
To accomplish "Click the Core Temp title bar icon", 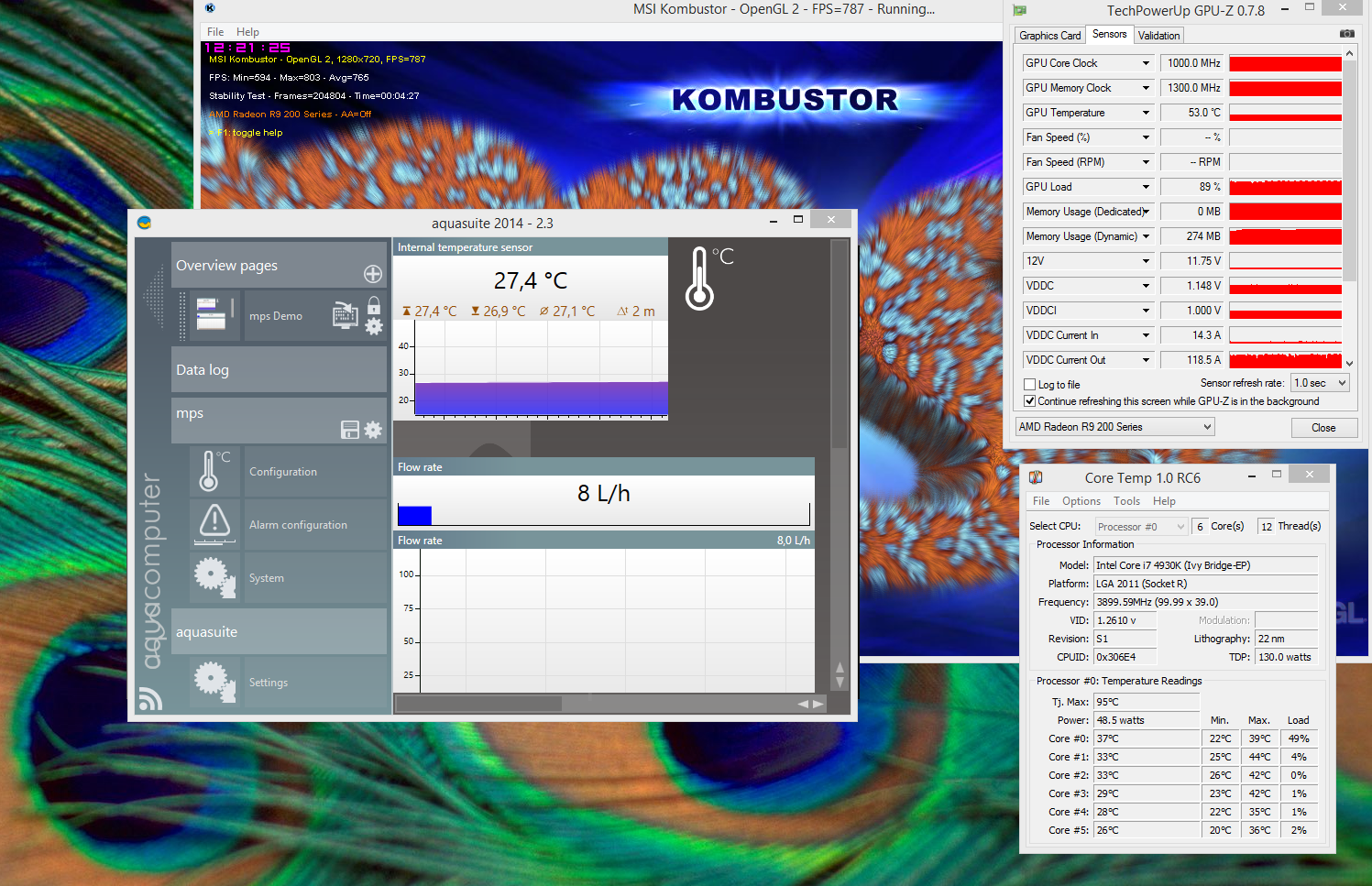I will pos(1036,477).
